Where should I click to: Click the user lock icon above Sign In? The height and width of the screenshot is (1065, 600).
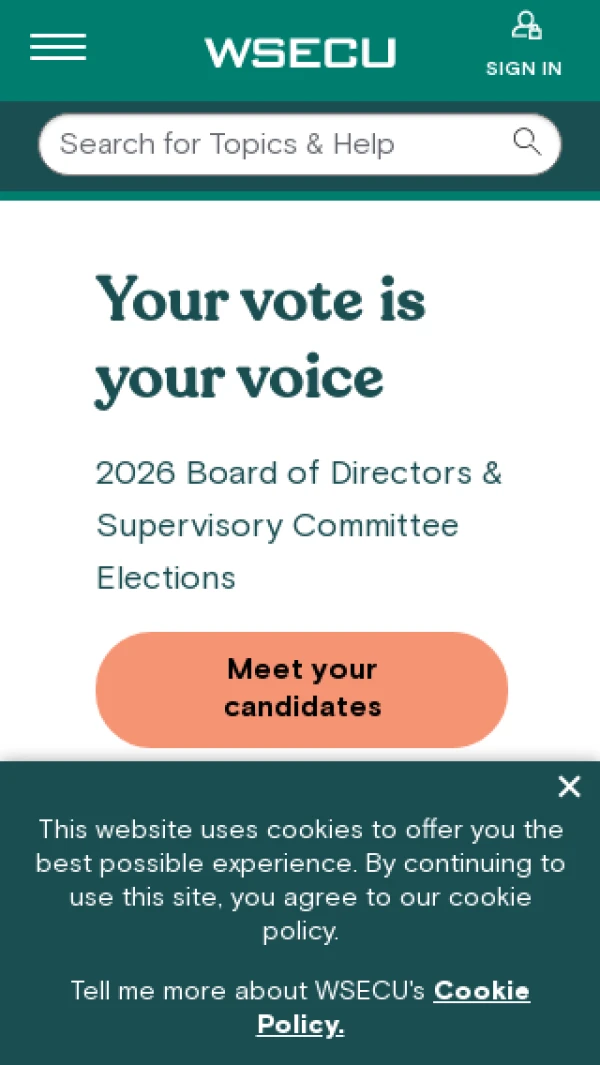[526, 25]
